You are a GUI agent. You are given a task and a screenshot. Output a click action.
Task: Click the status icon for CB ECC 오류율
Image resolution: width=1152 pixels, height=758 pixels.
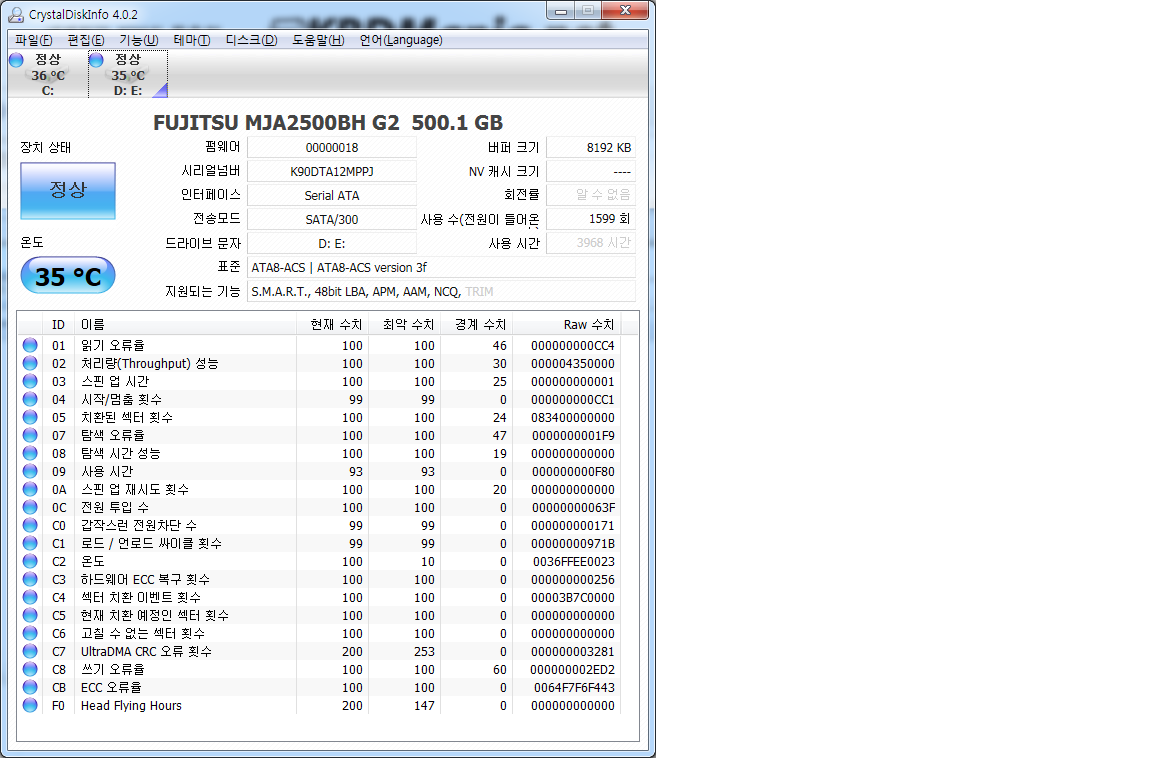30,687
